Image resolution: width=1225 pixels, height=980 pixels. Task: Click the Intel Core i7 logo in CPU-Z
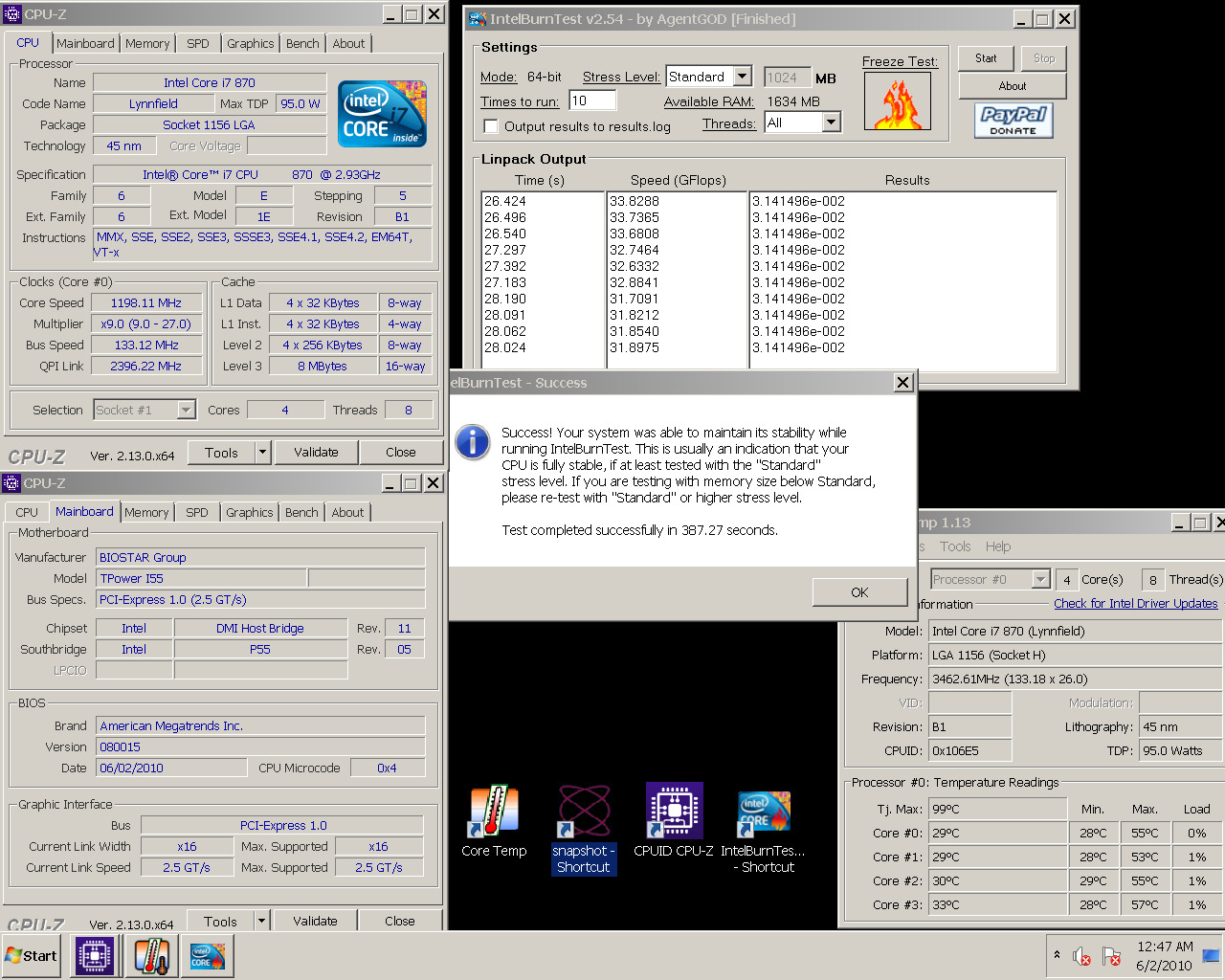coord(382,115)
